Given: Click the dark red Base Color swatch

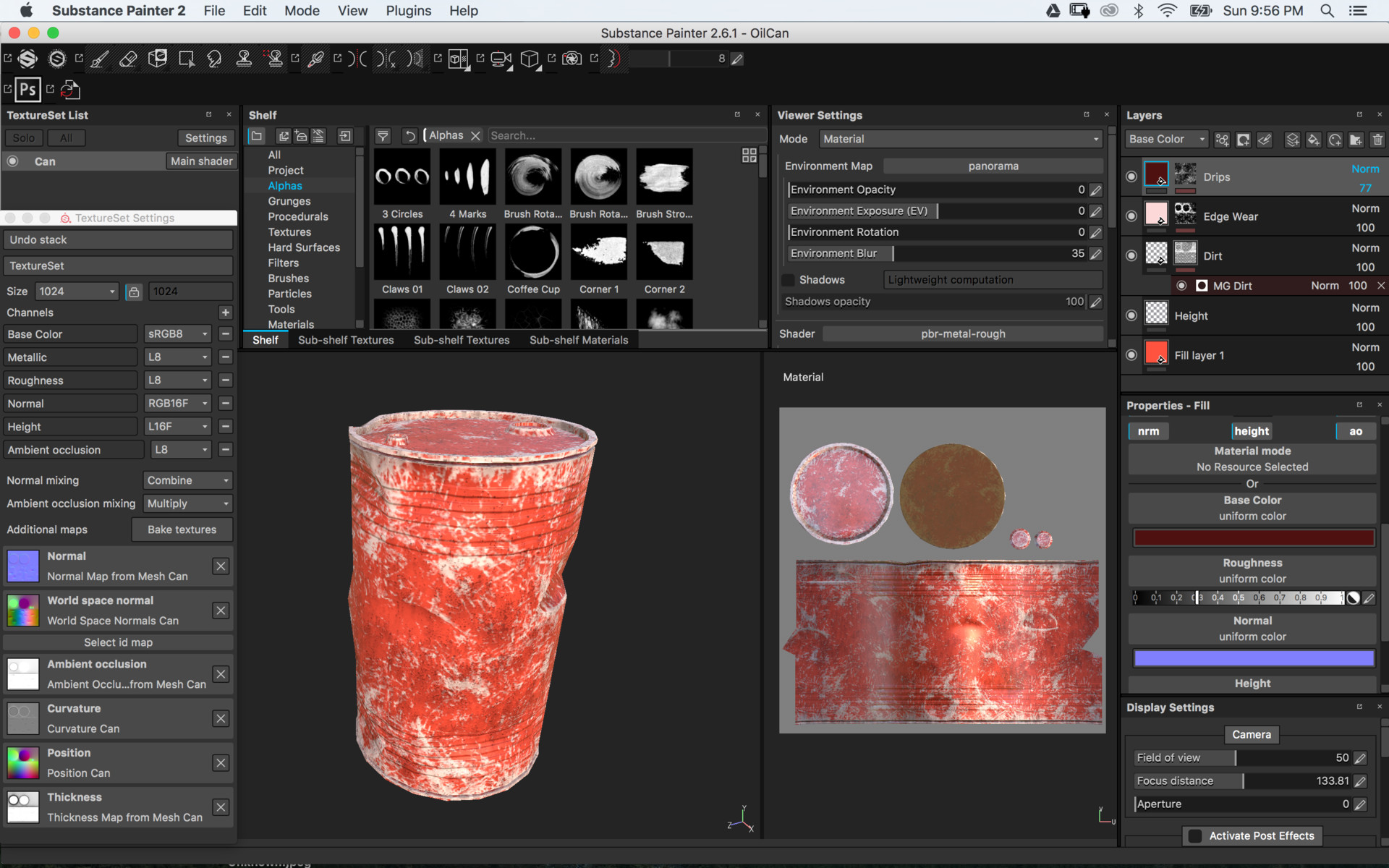Looking at the screenshot, I should click(1254, 538).
